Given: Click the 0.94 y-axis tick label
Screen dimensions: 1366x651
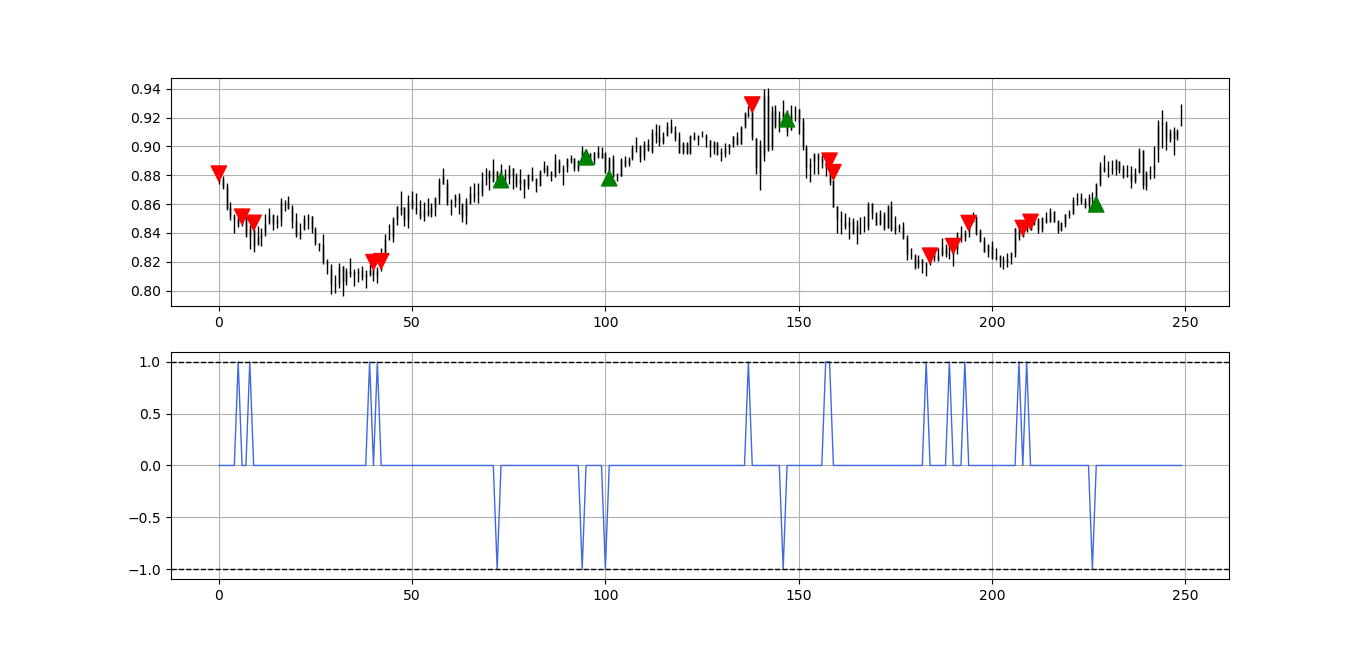Looking at the screenshot, I should [x=146, y=89].
